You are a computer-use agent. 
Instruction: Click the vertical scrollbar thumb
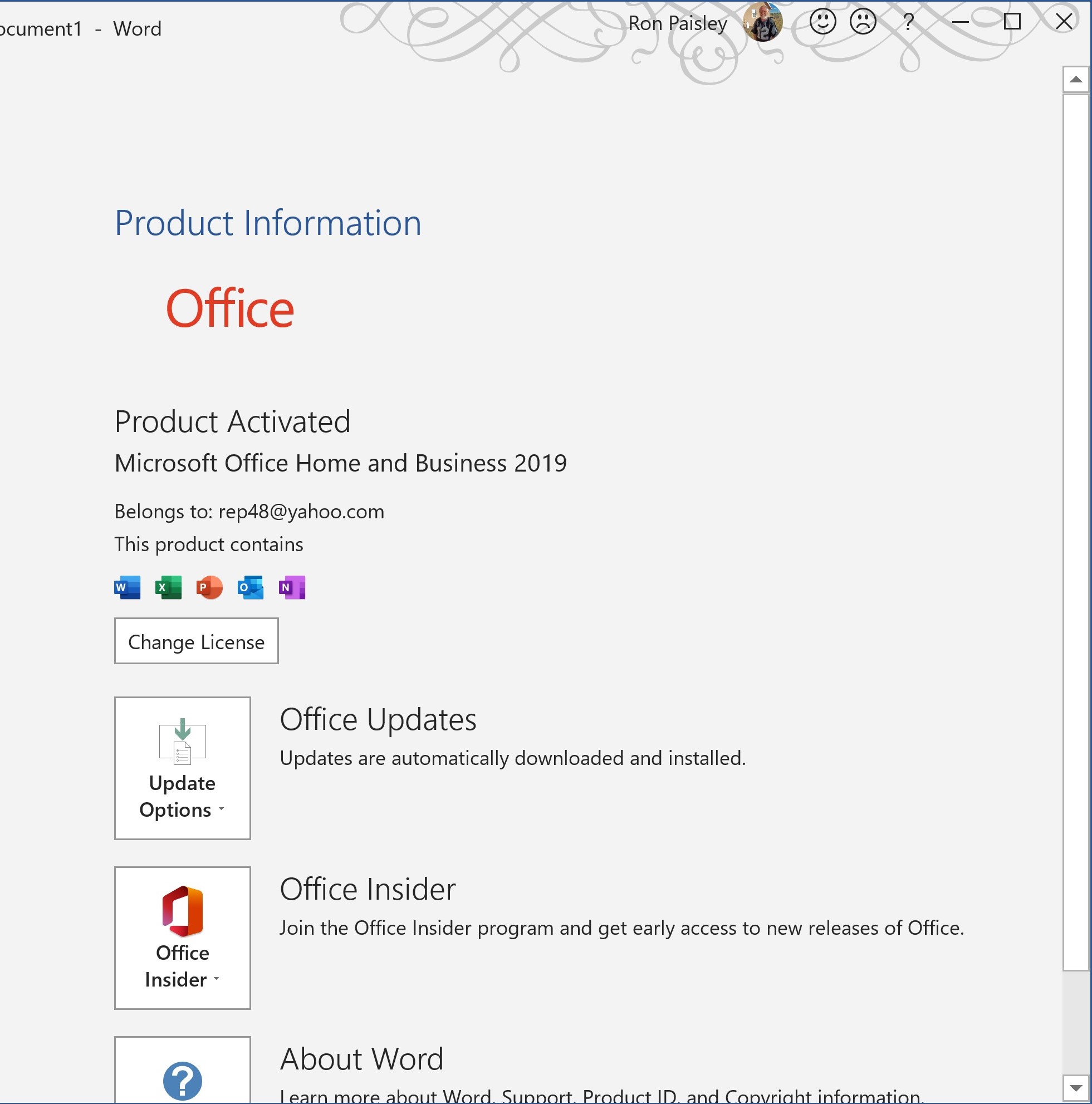click(x=1075, y=532)
